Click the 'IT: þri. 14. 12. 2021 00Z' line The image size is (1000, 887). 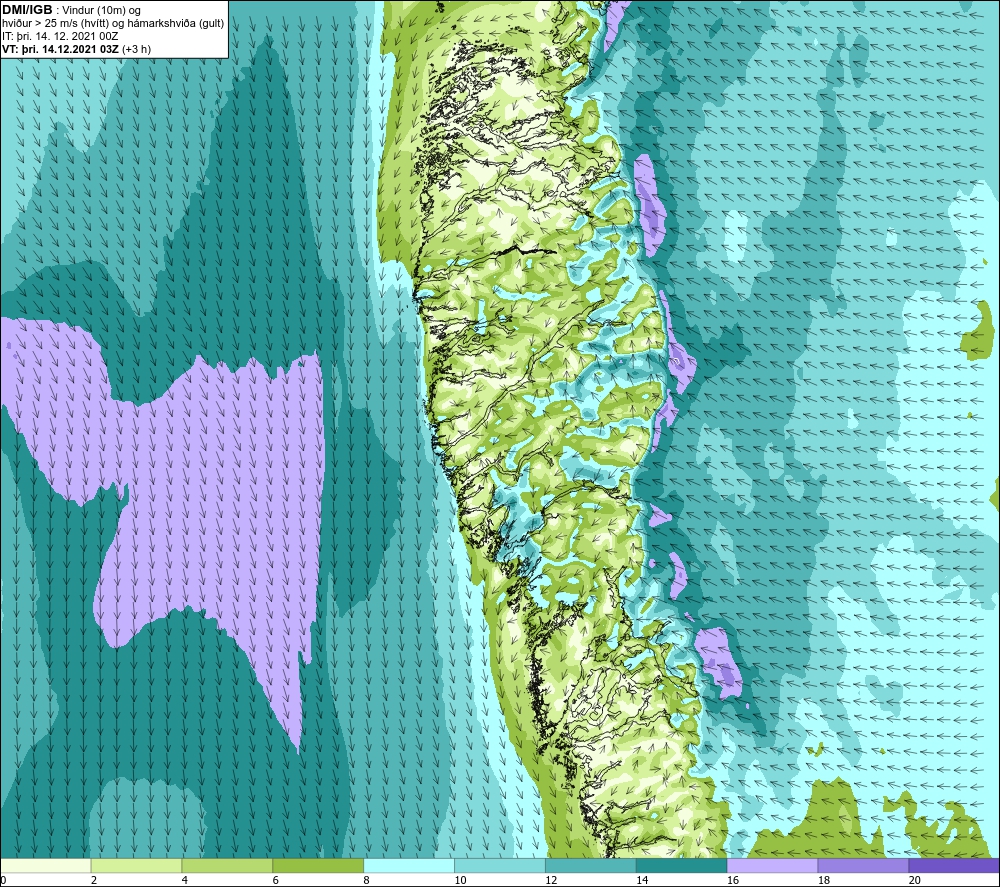[60, 36]
